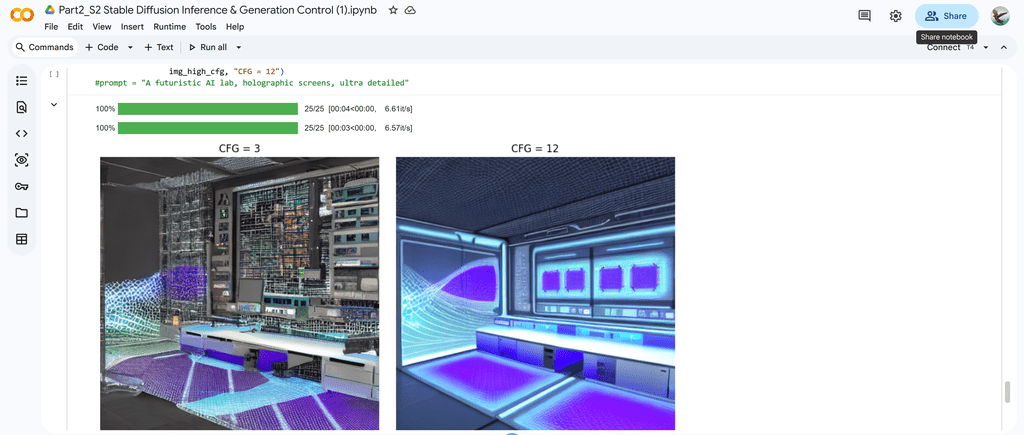Run the code cell bracket button
The width and height of the screenshot is (1024, 435).
click(54, 73)
